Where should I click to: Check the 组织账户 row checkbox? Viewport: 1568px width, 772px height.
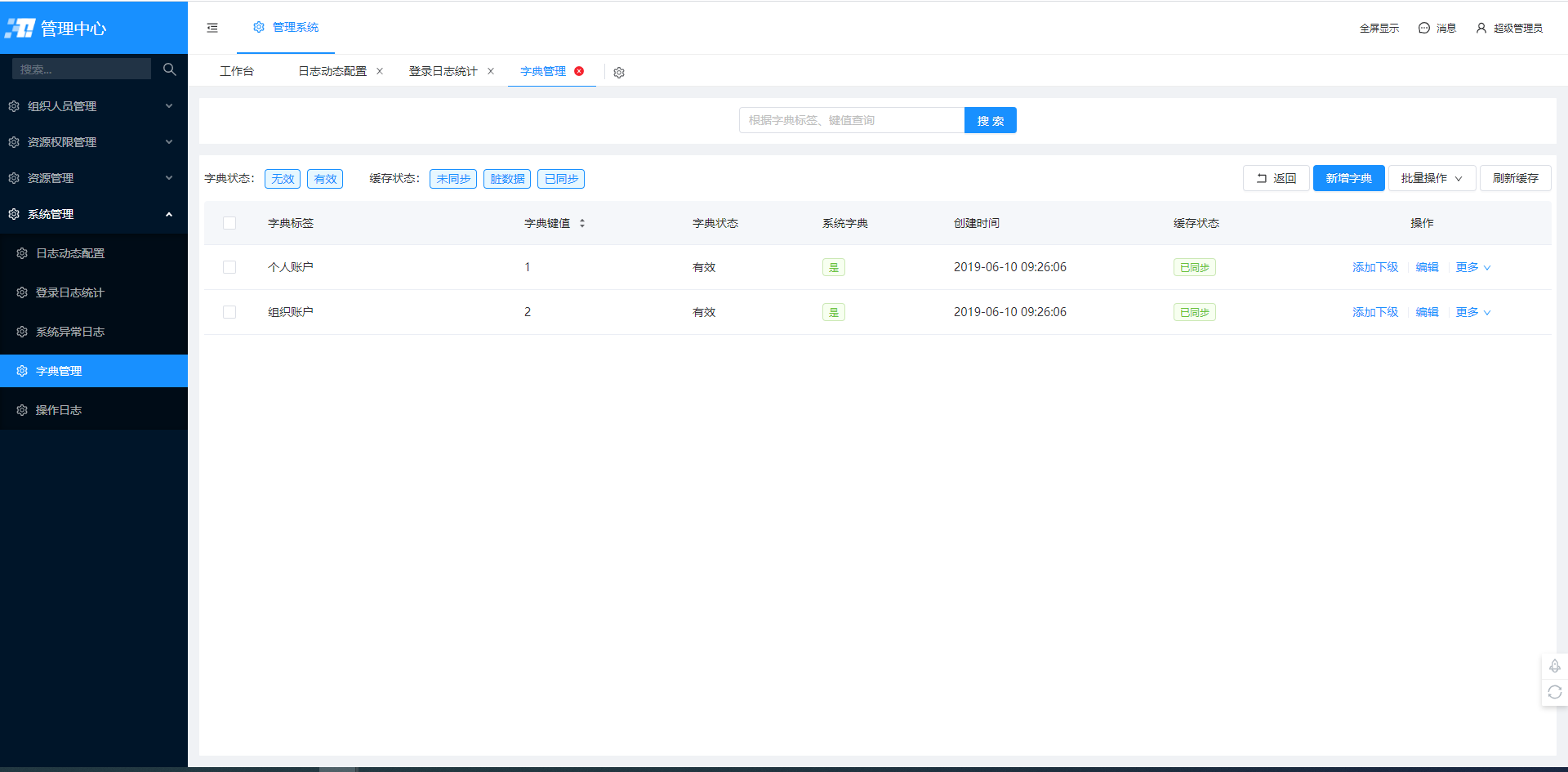(229, 312)
